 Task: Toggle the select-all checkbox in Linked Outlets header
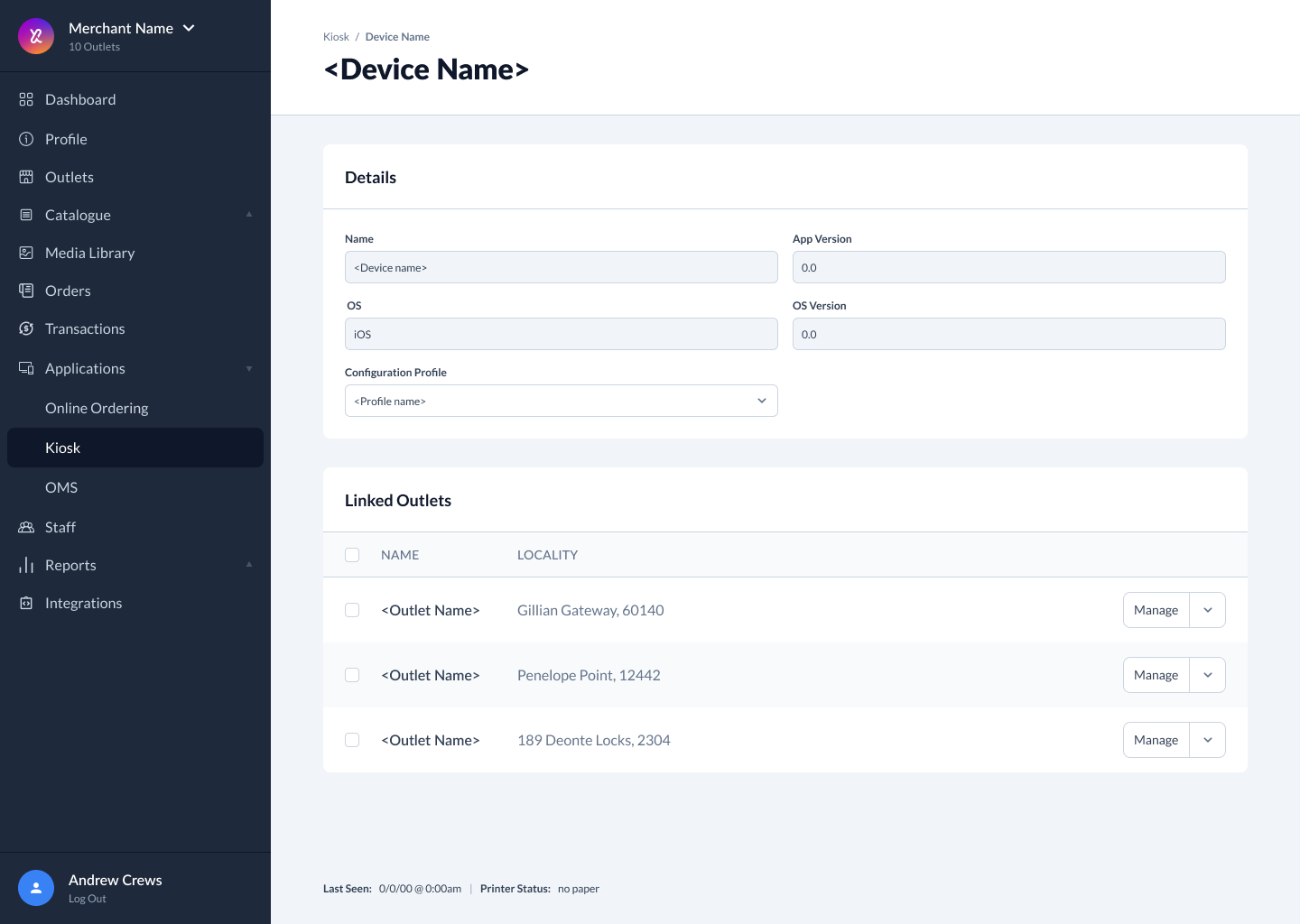point(352,555)
